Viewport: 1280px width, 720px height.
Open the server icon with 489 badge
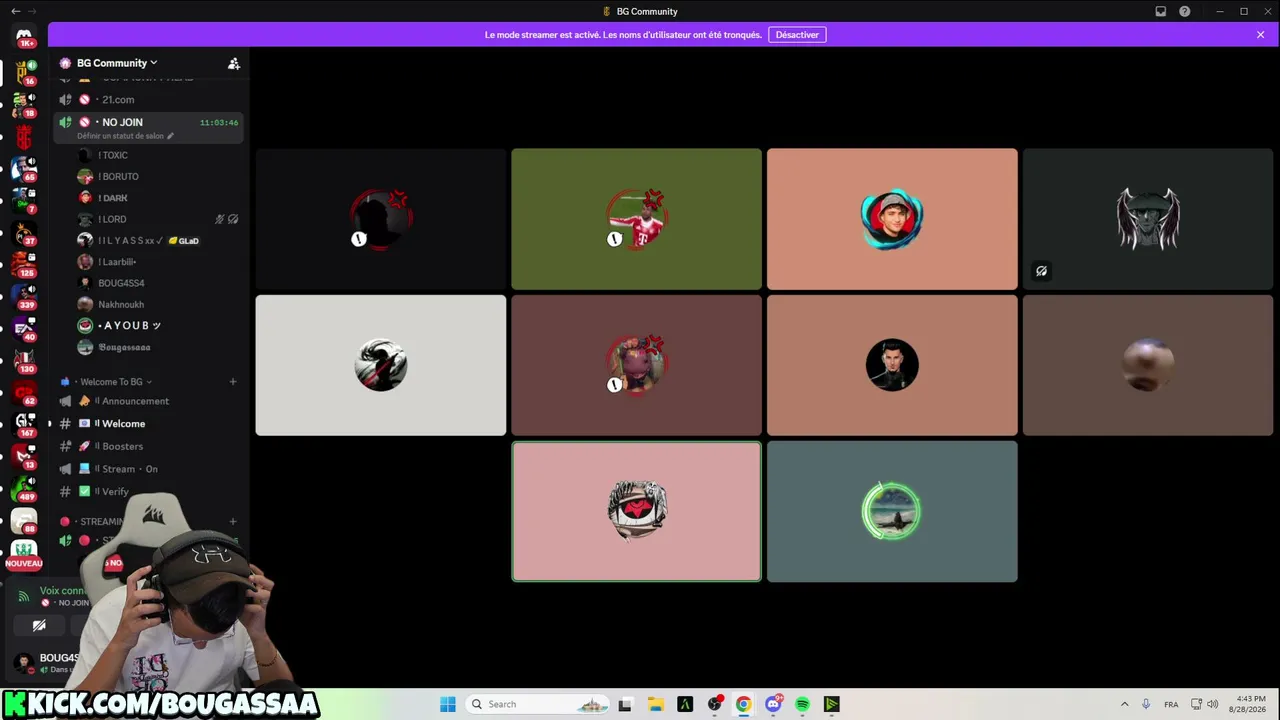coord(24,487)
